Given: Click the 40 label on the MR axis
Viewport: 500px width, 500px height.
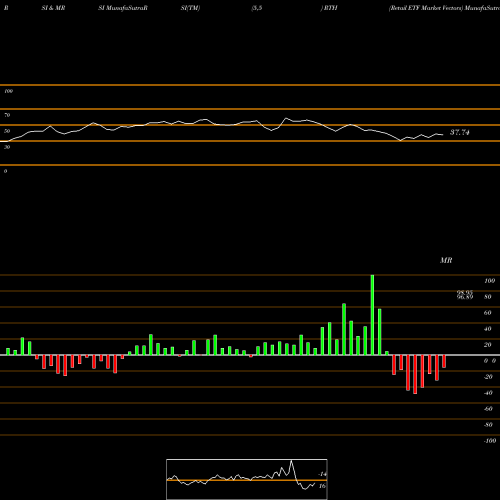Looking at the screenshot, I should (x=488, y=329).
